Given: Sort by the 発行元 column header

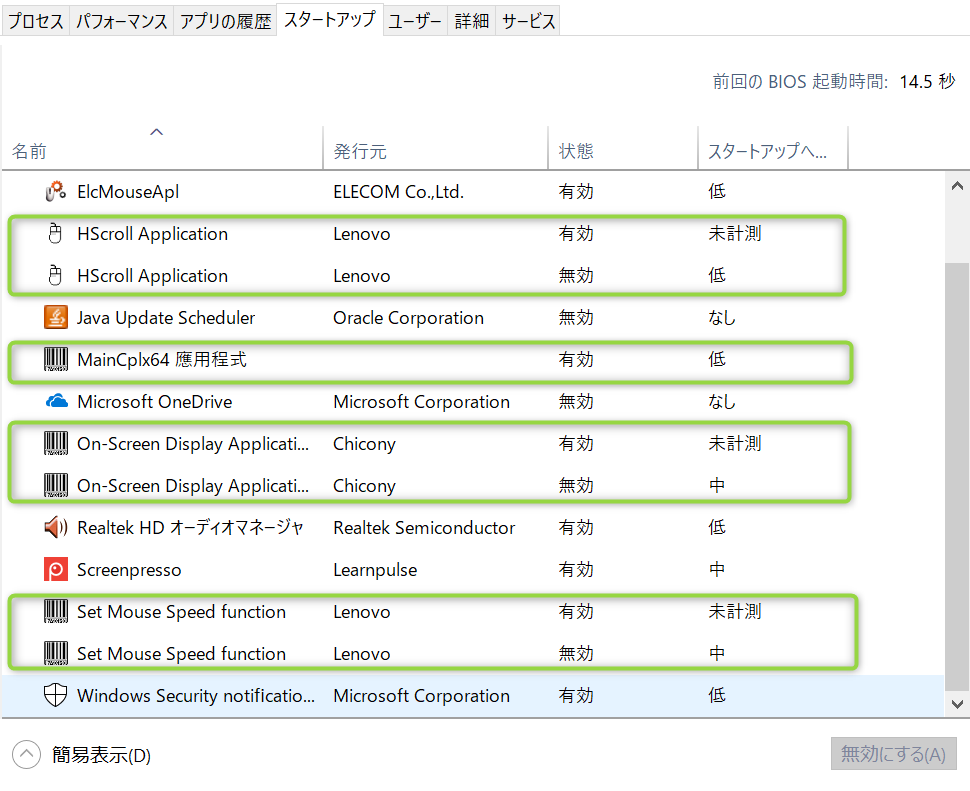Looking at the screenshot, I should (360, 152).
